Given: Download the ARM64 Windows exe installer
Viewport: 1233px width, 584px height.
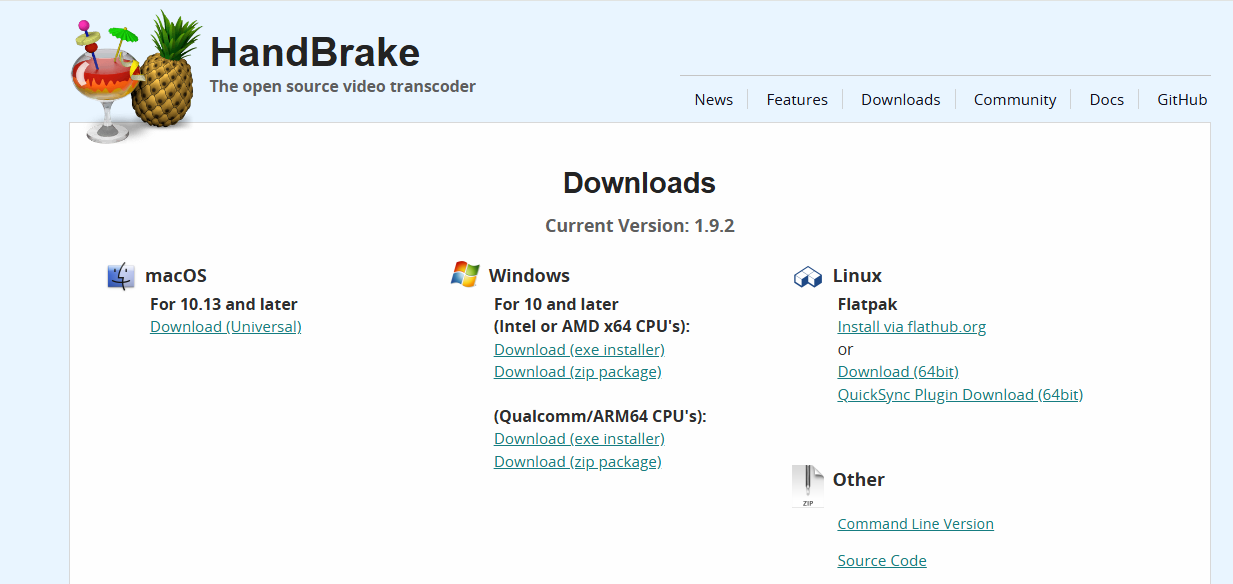Looking at the screenshot, I should [580, 439].
